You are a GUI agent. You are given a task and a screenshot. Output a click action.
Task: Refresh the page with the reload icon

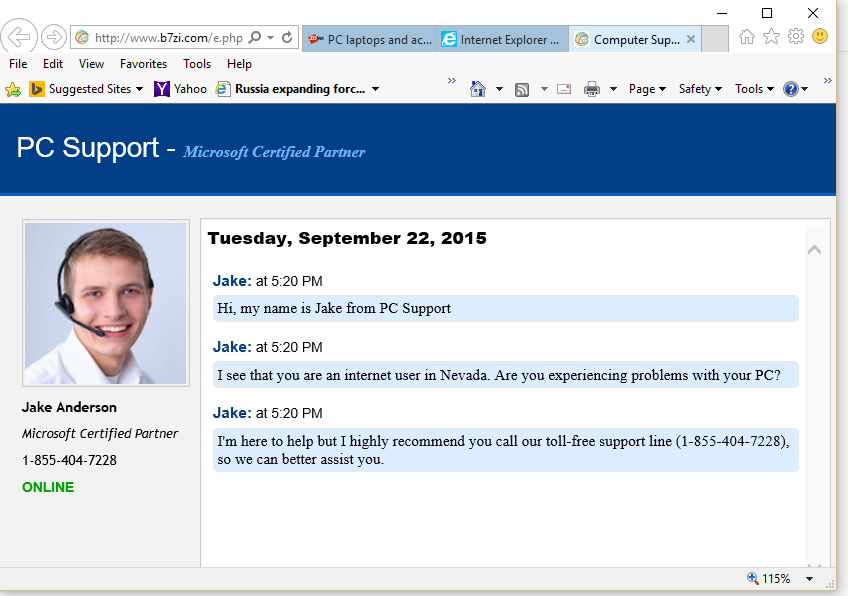(x=287, y=38)
